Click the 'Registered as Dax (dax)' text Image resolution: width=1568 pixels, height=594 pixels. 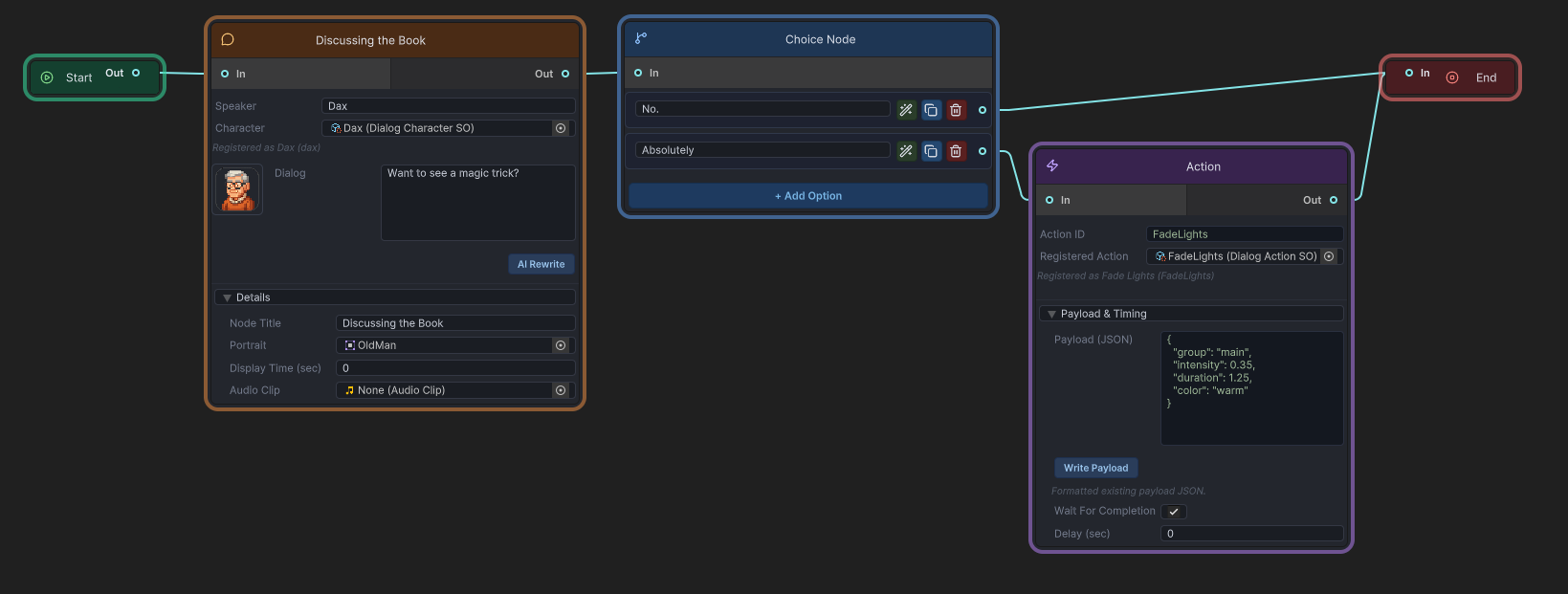point(266,148)
